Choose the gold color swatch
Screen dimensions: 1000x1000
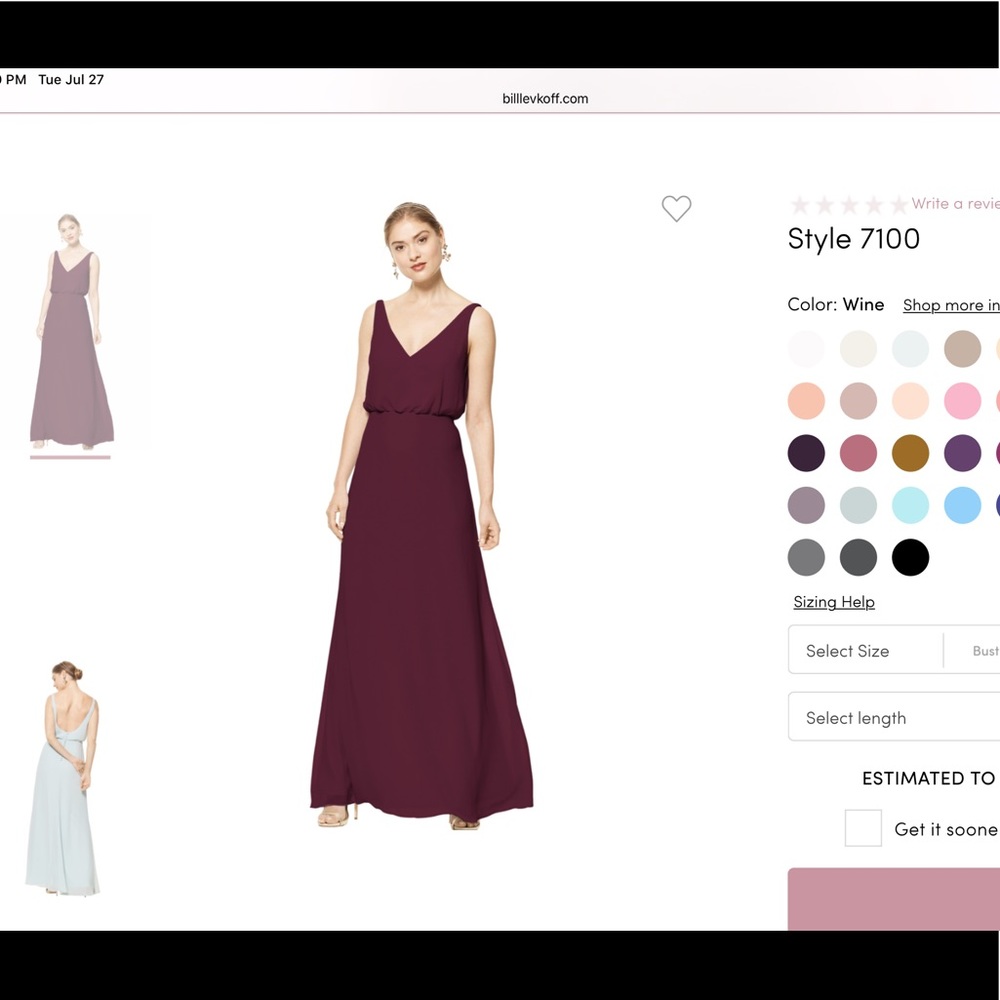(910, 452)
